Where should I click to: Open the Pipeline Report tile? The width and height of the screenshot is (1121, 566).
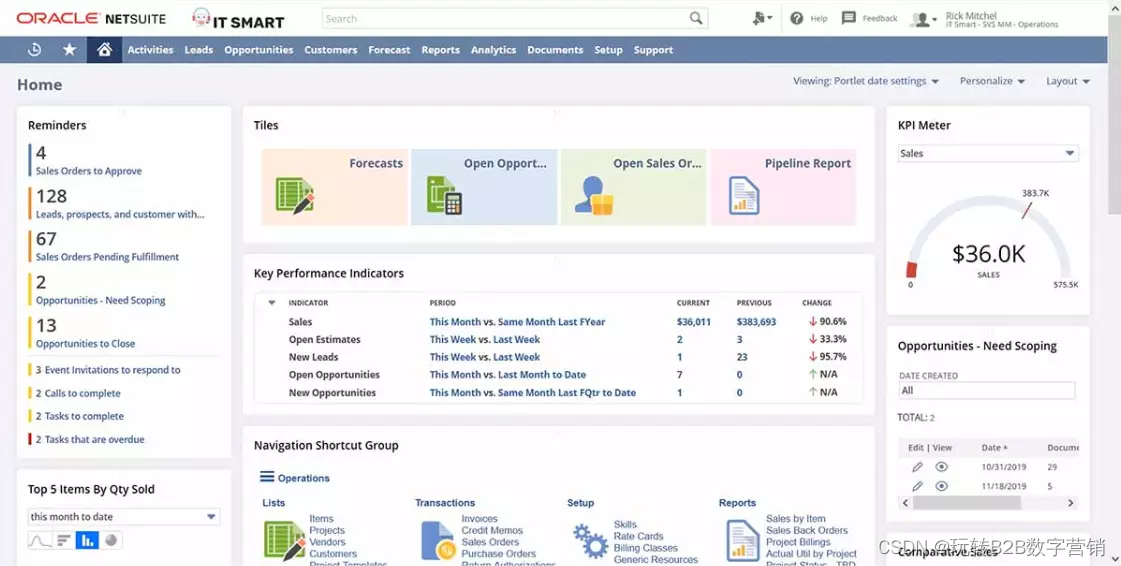(783, 187)
